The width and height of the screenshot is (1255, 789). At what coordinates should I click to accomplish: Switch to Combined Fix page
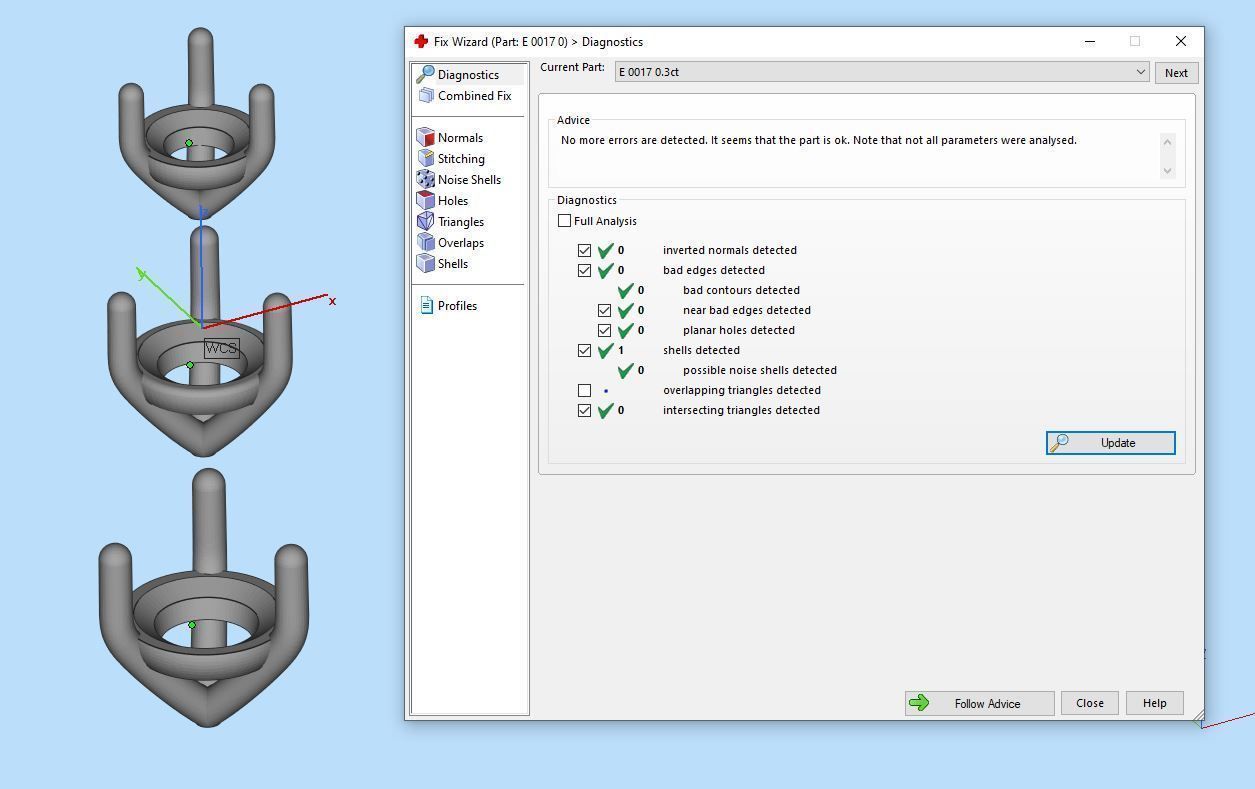(474, 95)
